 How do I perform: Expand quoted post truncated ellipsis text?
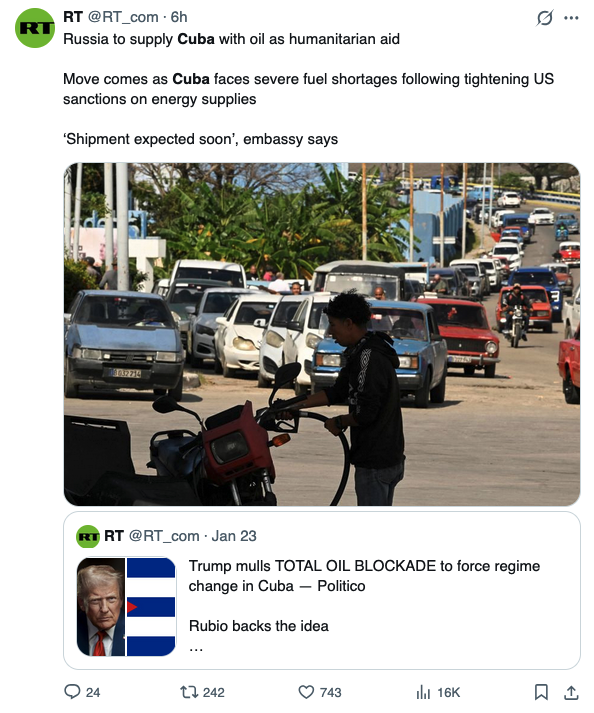(x=196, y=648)
